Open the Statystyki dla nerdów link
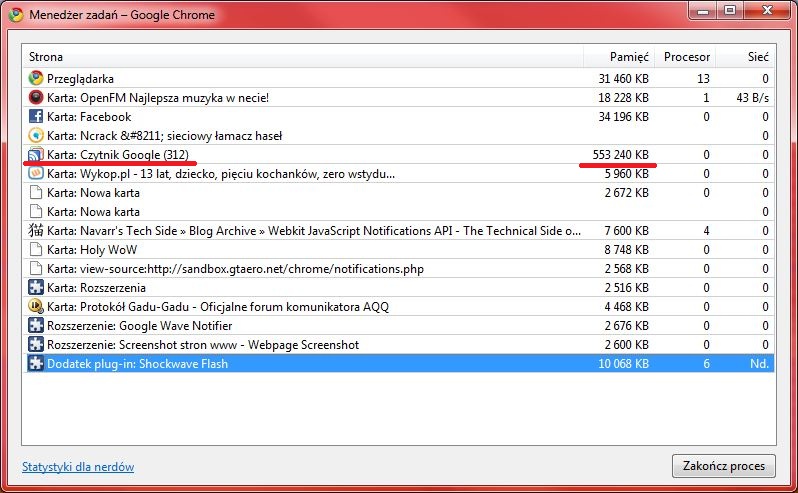This screenshot has width=798, height=493. coord(78,467)
